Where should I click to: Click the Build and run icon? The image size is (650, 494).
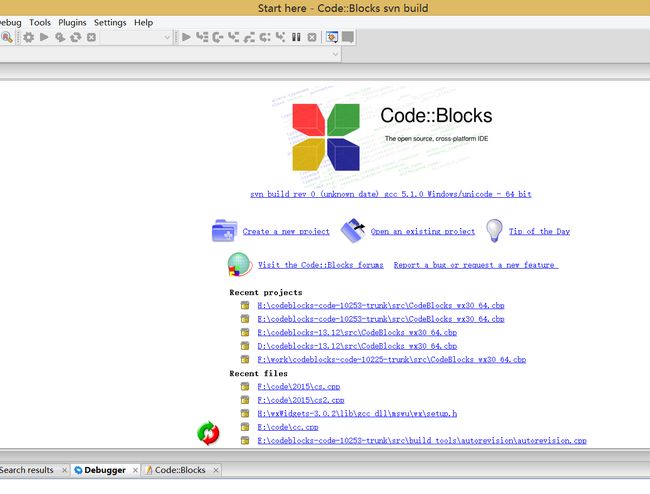coord(60,37)
